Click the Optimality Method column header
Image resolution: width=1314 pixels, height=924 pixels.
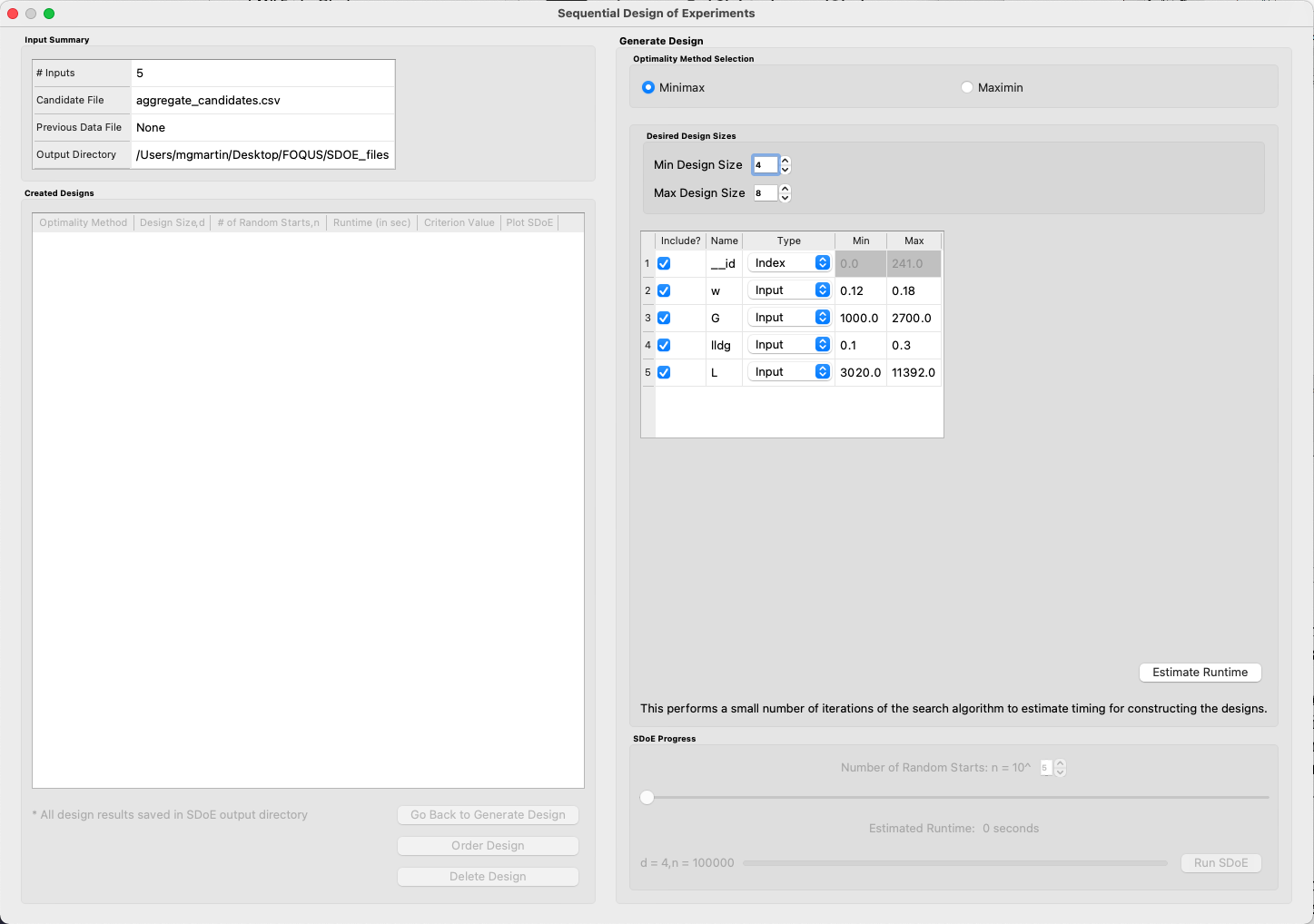[83, 222]
